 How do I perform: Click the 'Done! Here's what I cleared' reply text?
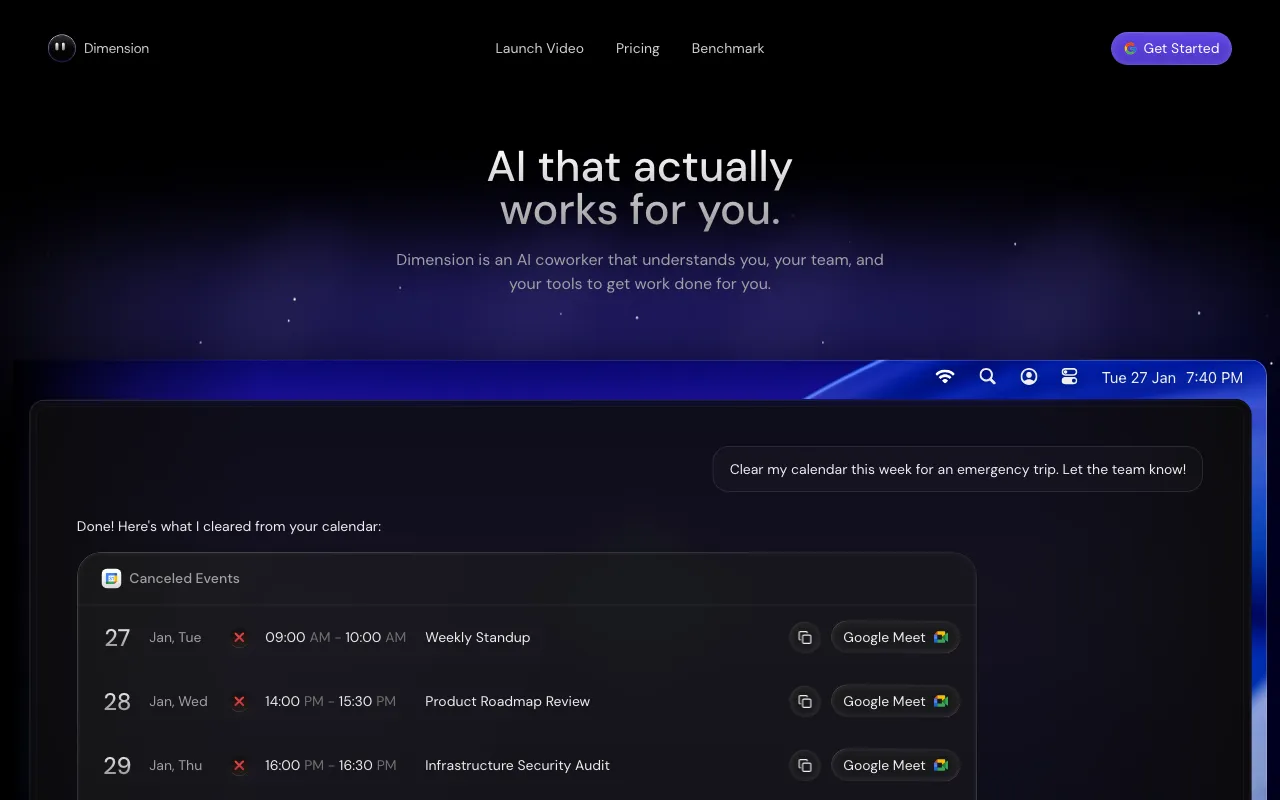[x=229, y=526]
